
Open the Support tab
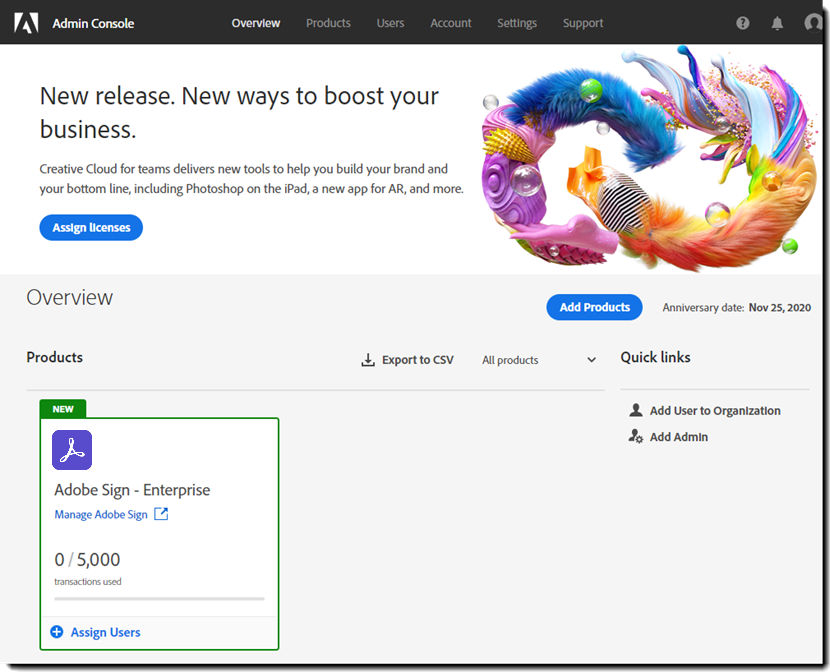[583, 23]
